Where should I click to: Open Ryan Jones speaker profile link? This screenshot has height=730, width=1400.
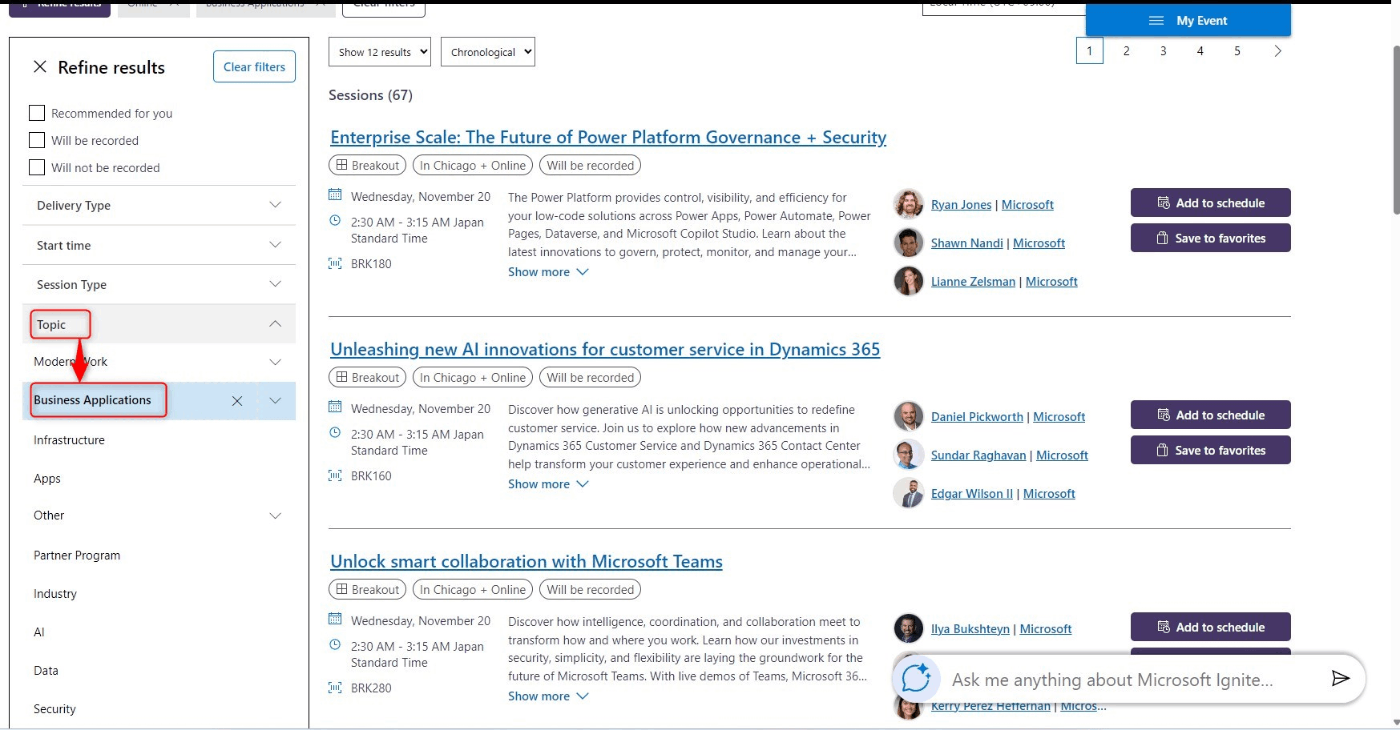961,204
